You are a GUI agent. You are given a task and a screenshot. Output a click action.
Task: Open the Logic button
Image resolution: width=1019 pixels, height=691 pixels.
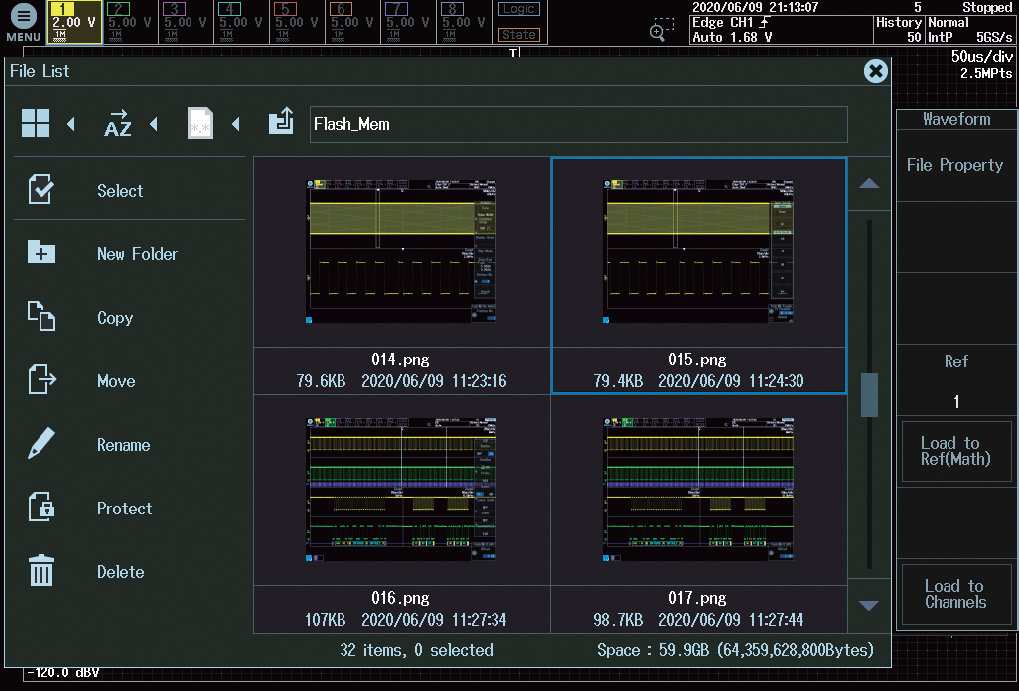(519, 10)
